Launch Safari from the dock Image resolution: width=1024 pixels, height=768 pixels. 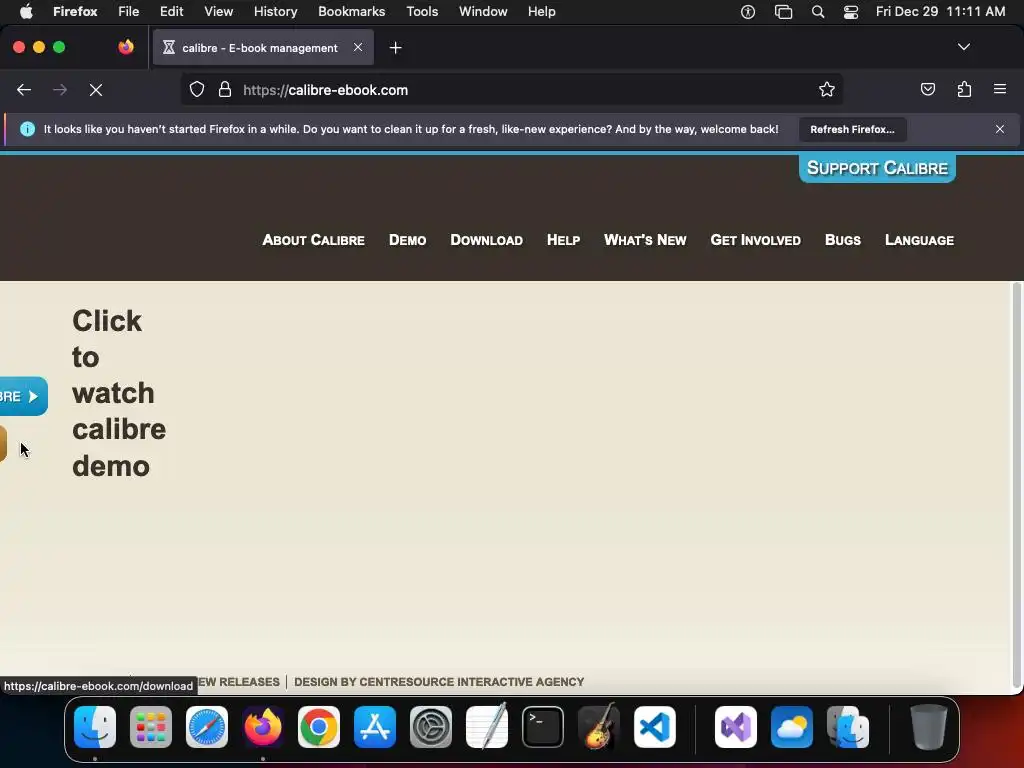tap(207, 727)
